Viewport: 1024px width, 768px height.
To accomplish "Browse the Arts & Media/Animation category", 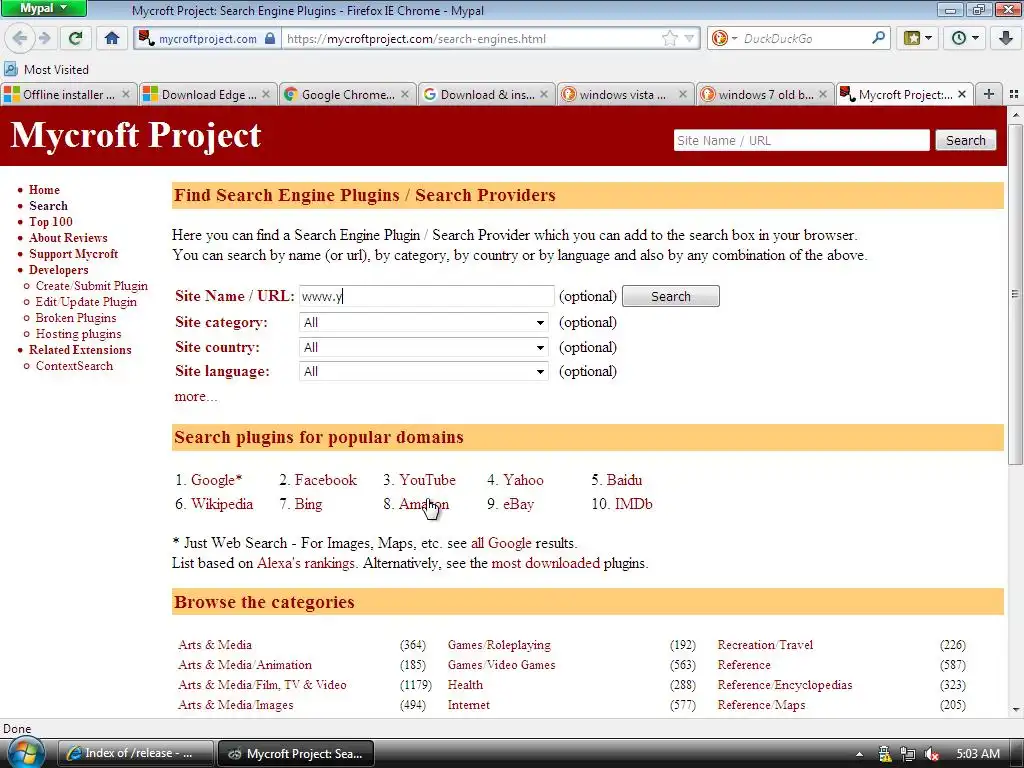I will click(x=245, y=665).
